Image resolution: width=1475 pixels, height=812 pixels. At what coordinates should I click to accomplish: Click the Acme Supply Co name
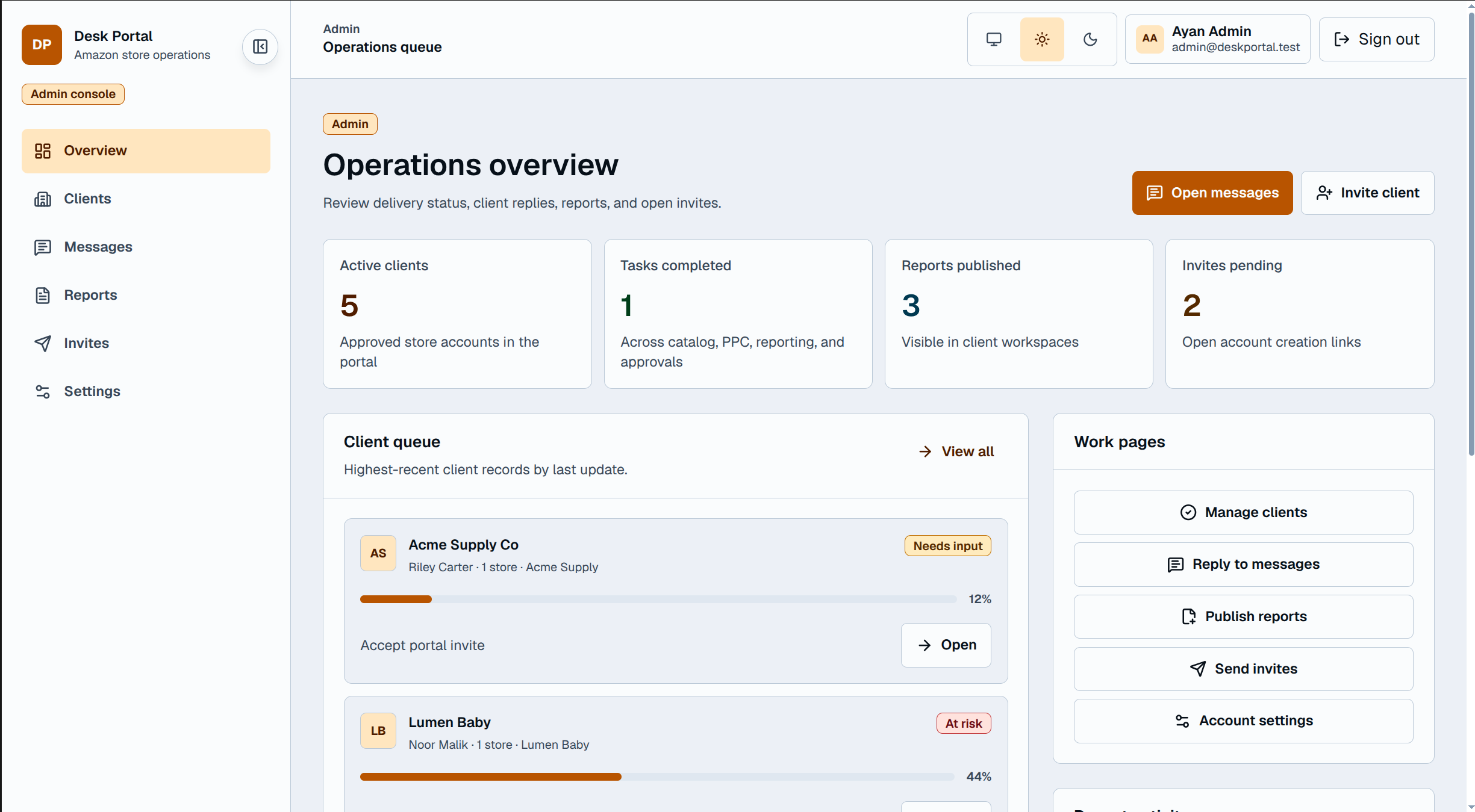click(x=463, y=545)
